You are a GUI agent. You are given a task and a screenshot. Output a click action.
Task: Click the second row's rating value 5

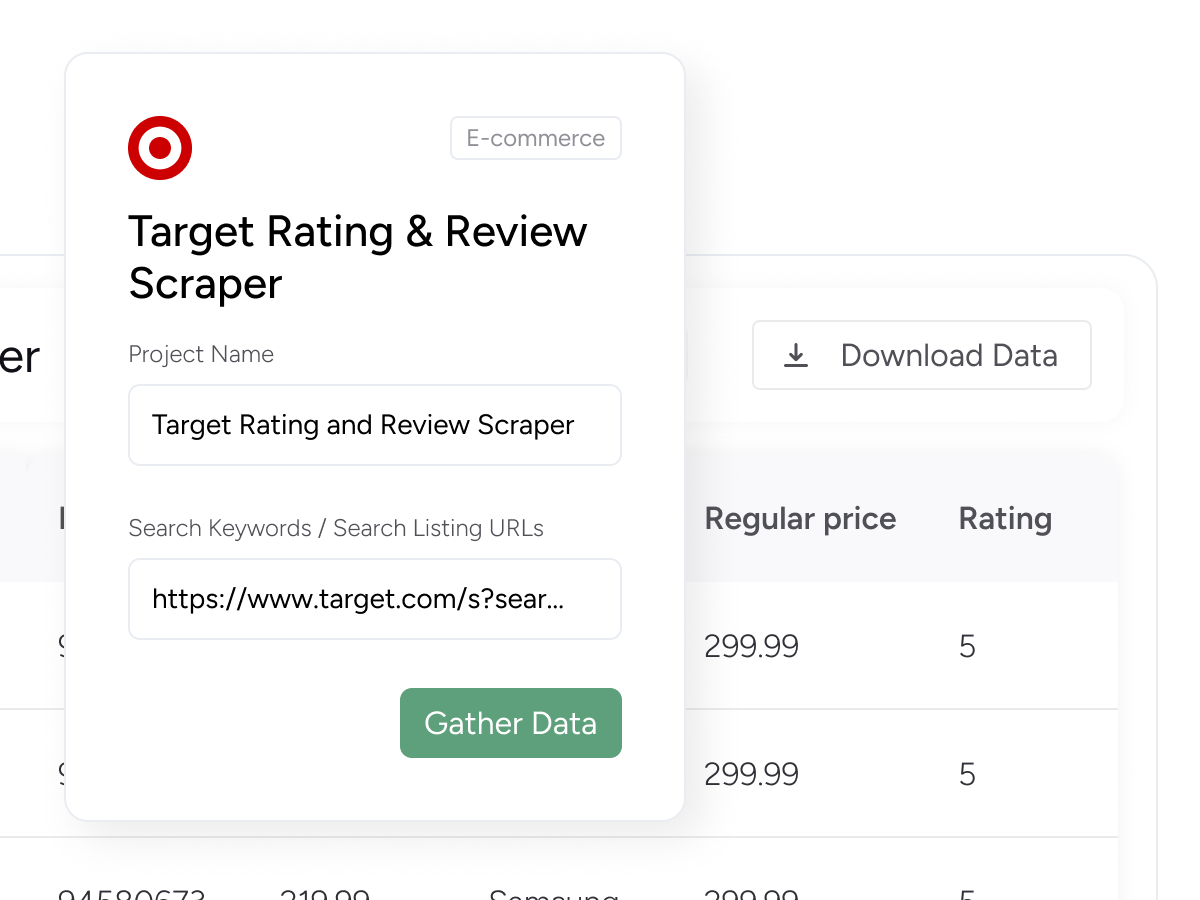click(967, 774)
